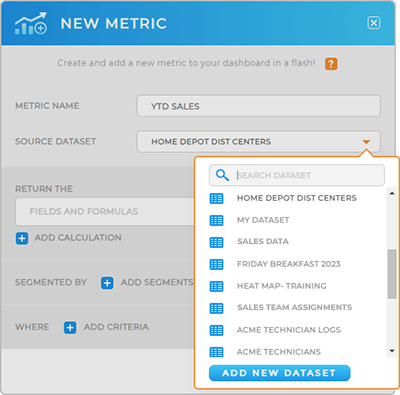Select Acme Technician Logs dataset
The height and width of the screenshot is (395, 400).
point(289,330)
